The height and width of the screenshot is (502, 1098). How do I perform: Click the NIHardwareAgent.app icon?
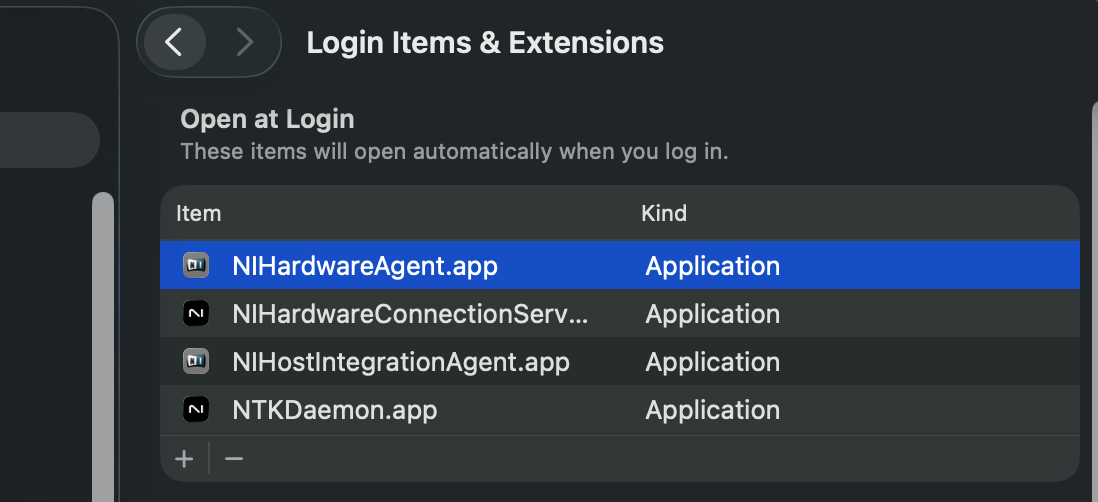coord(196,265)
